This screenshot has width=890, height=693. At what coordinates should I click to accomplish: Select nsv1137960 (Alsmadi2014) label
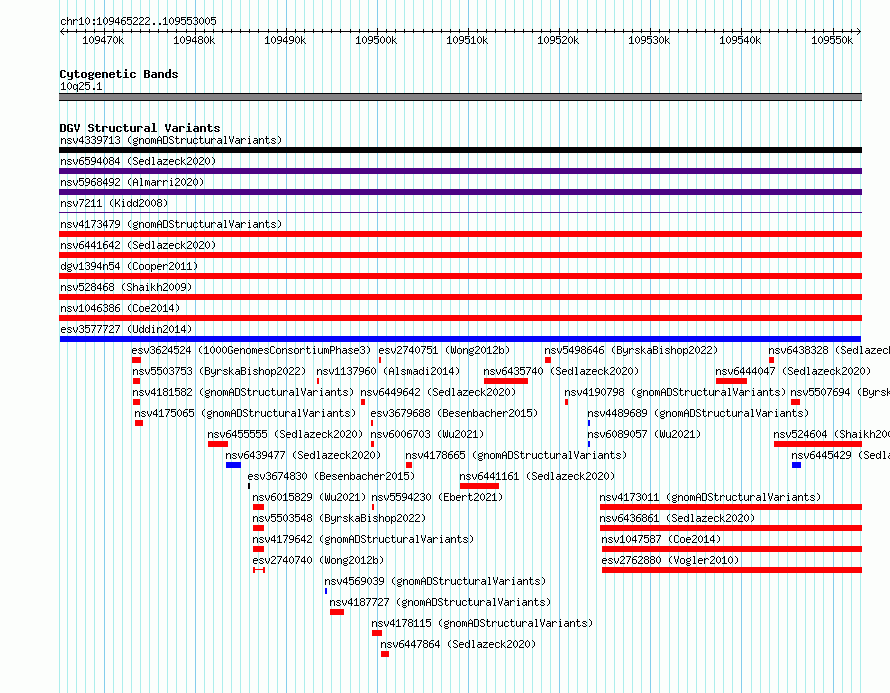coord(388,371)
